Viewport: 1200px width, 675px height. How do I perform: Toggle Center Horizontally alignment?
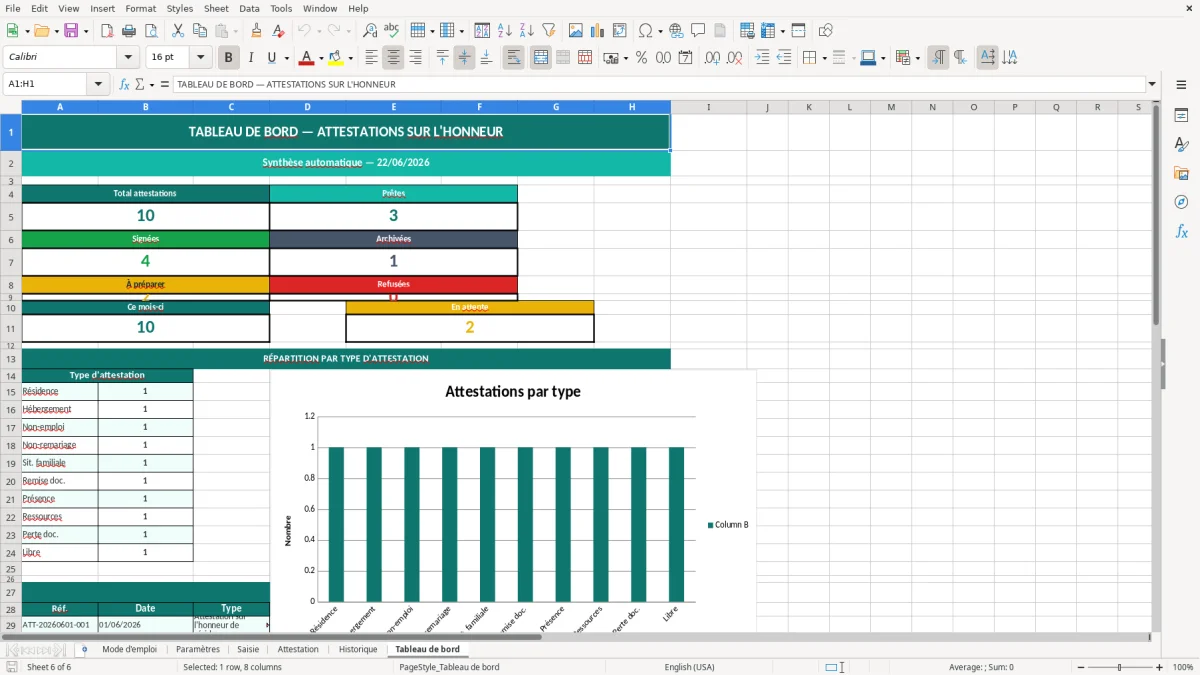(394, 58)
